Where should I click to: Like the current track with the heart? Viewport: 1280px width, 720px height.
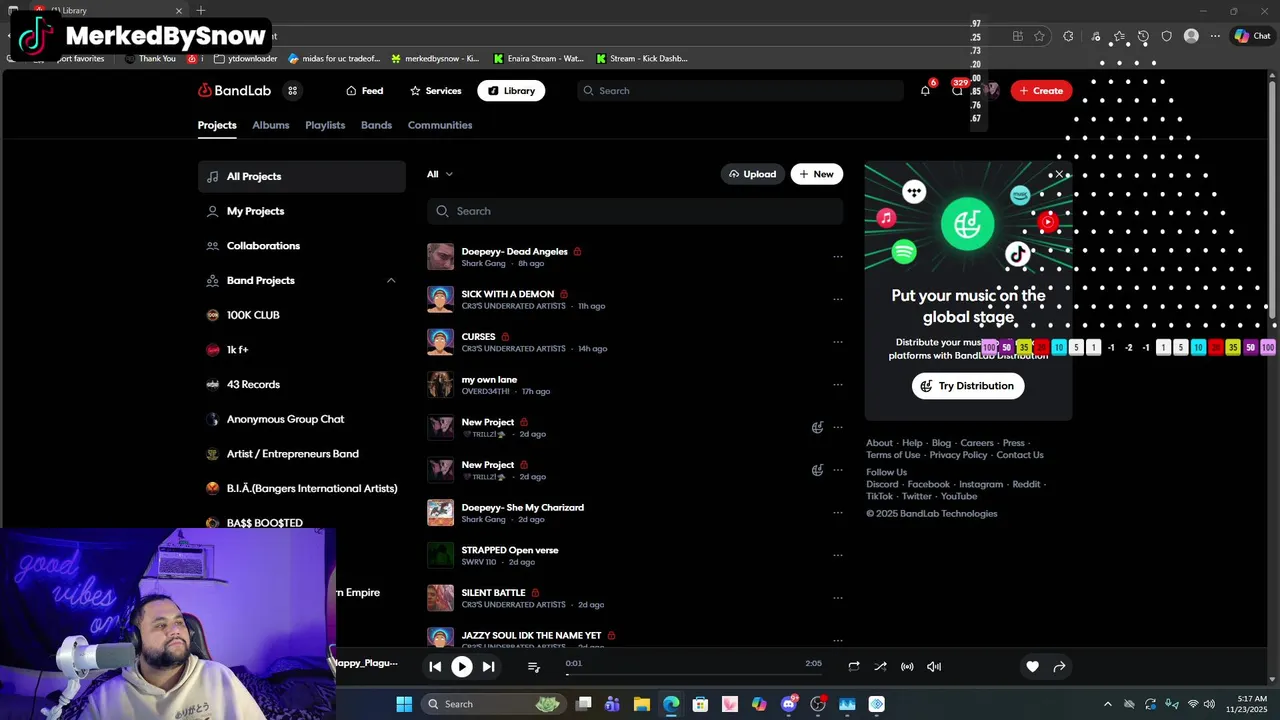[1032, 666]
